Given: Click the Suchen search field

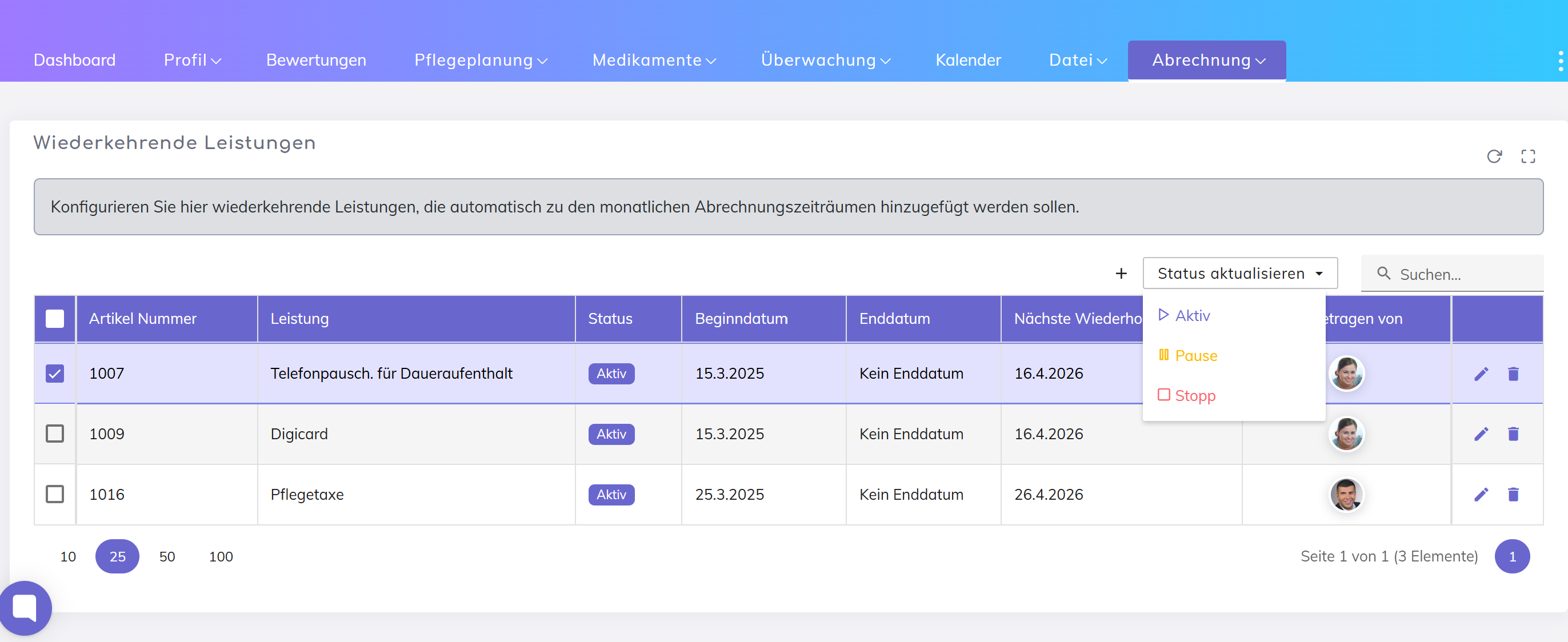Looking at the screenshot, I should [1461, 274].
